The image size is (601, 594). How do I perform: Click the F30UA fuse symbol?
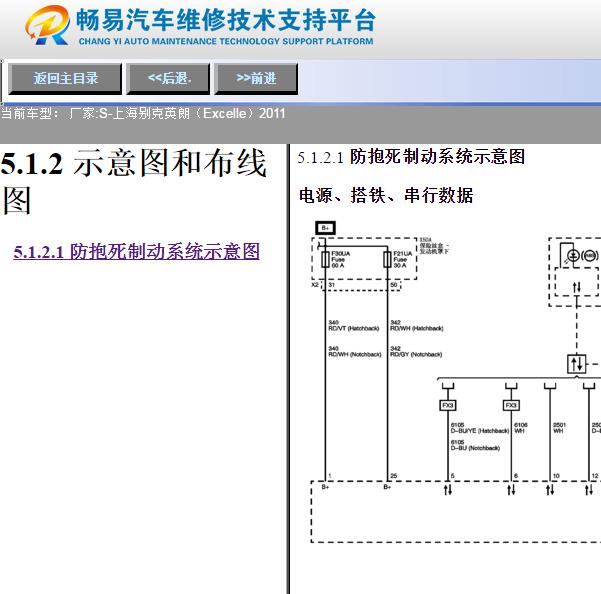coord(325,259)
